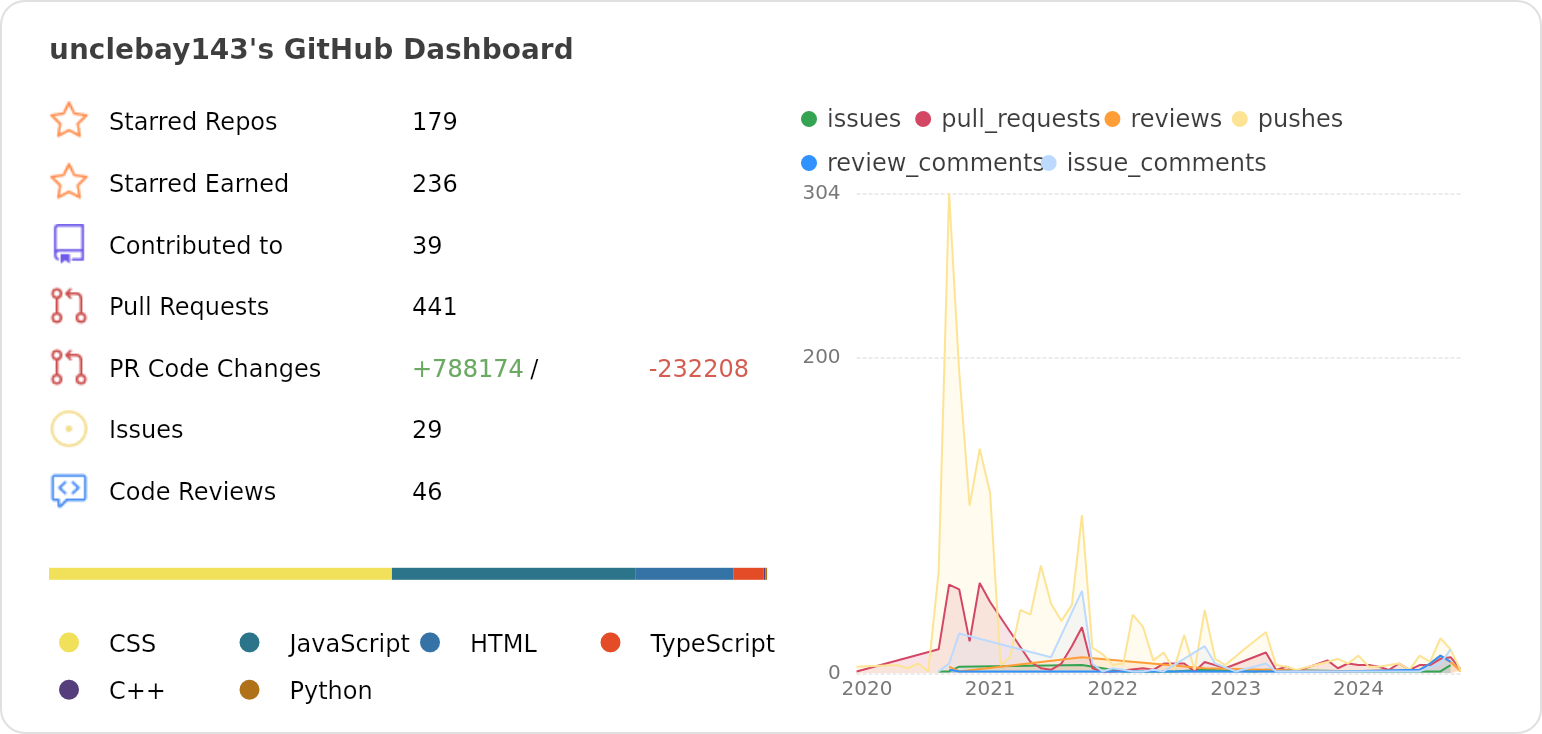Click the blue HTML language dot
1542x734 pixels.
430,642
